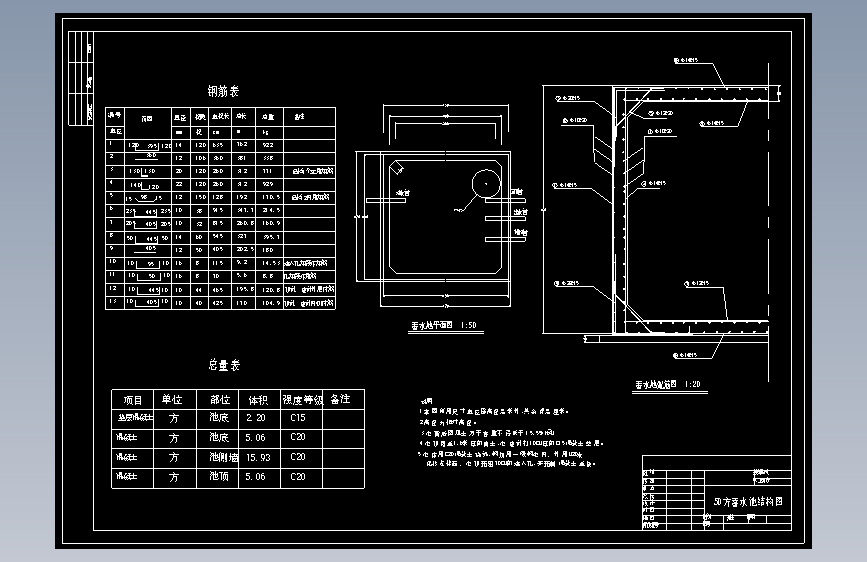Select the volume value 15.93
Viewport: 867px width, 562px height.
pyautogui.click(x=258, y=457)
